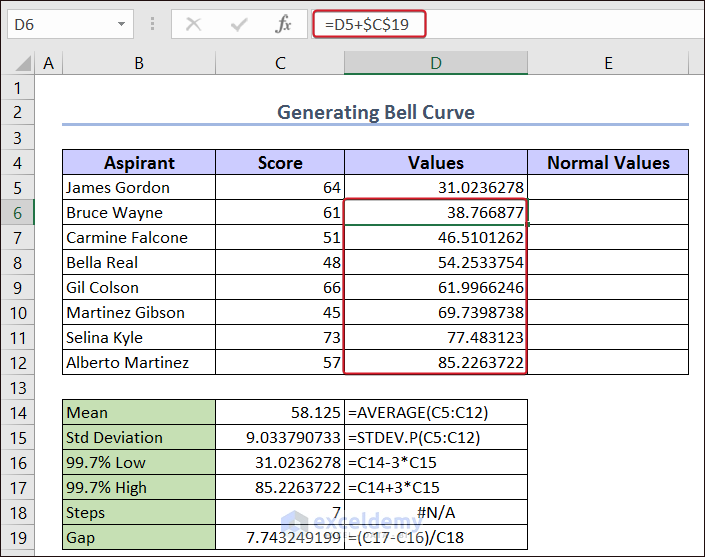Click the Enter checkmark icon in formula bar

pos(239,24)
